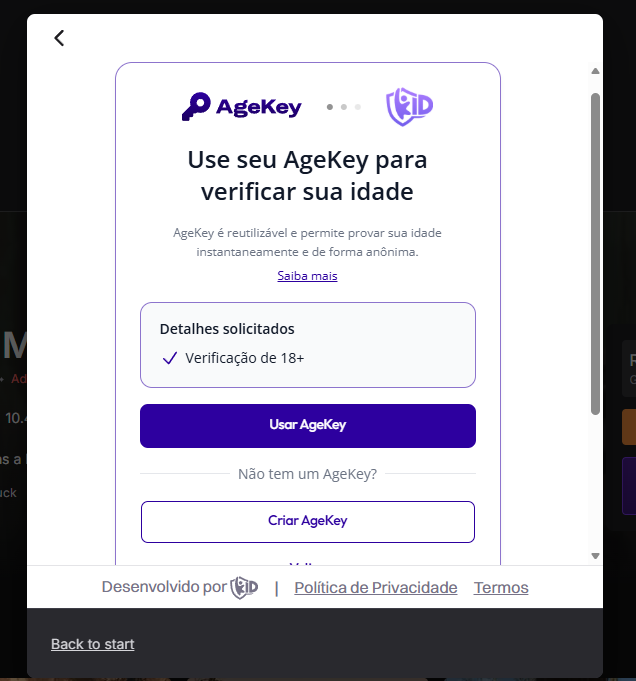Click the vertical scrollbar thumb

596,254
